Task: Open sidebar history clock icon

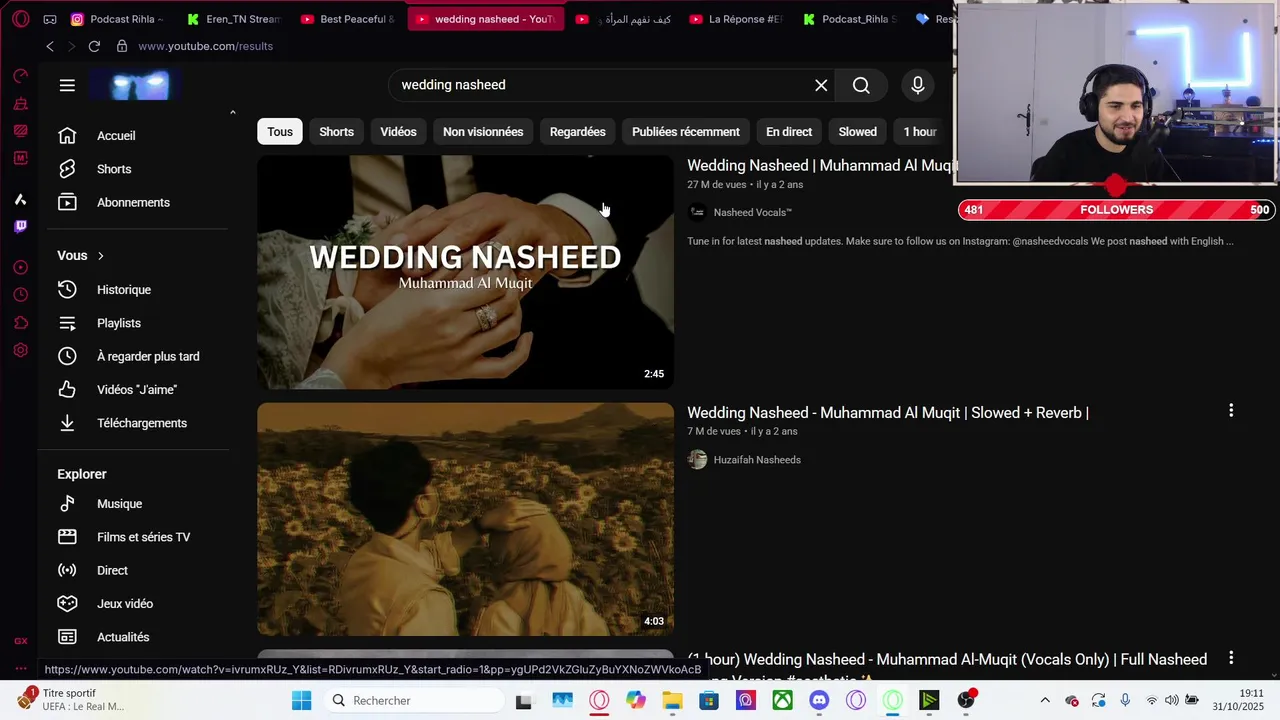Action: click(x=20, y=295)
